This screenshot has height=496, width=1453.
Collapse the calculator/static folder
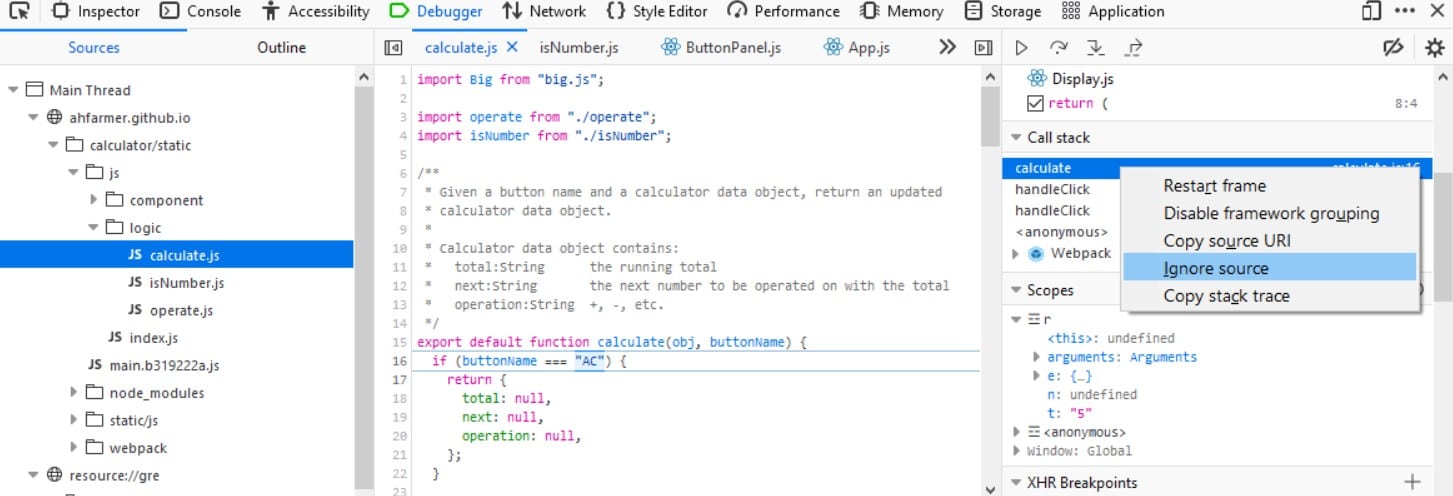(54, 145)
